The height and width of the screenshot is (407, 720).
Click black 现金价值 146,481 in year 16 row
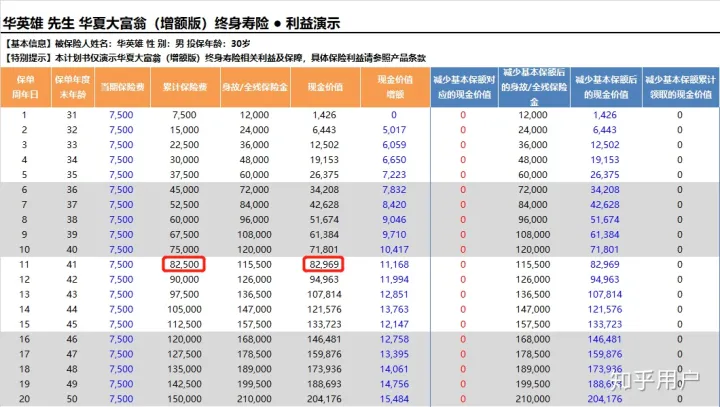pos(324,339)
